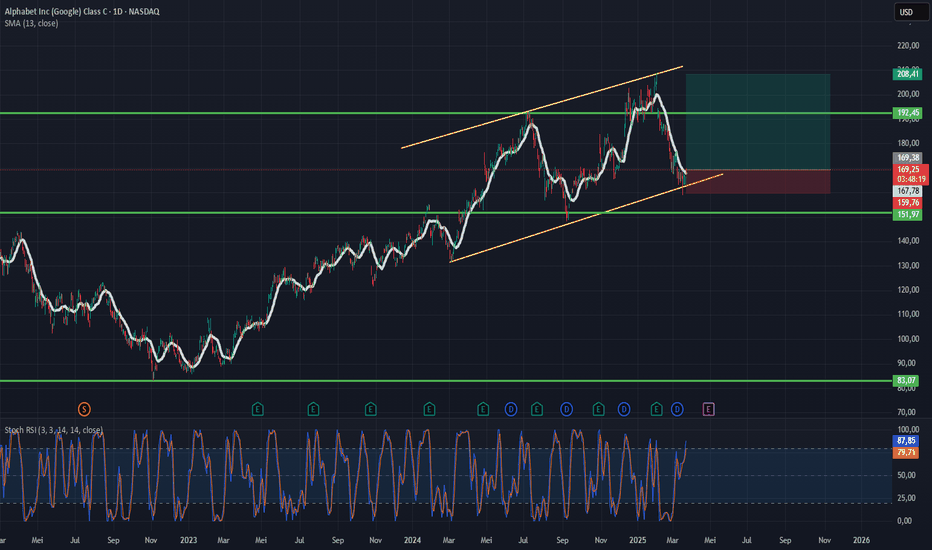Select the green profit zone of long position
Viewport: 932px width, 550px height.
758,122
